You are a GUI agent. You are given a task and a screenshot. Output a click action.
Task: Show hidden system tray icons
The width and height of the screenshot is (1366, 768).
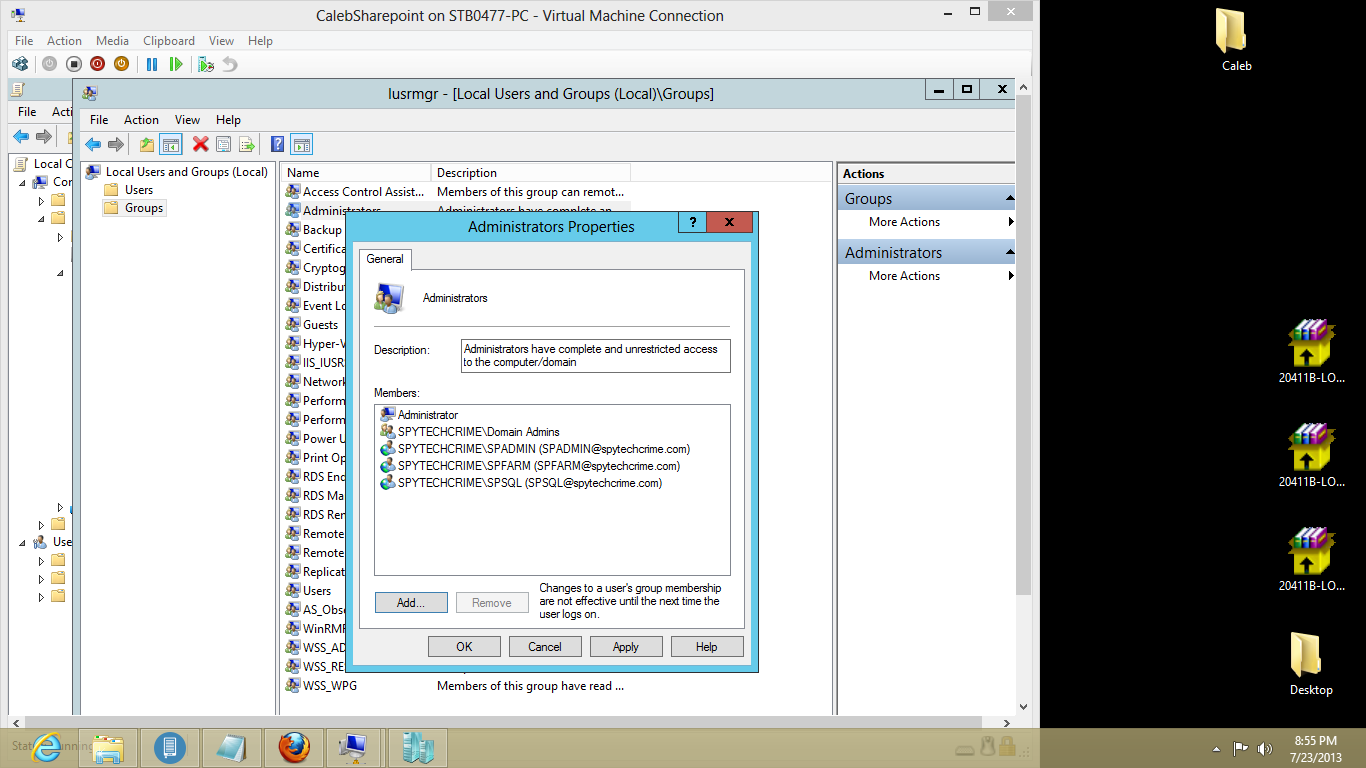[1216, 748]
